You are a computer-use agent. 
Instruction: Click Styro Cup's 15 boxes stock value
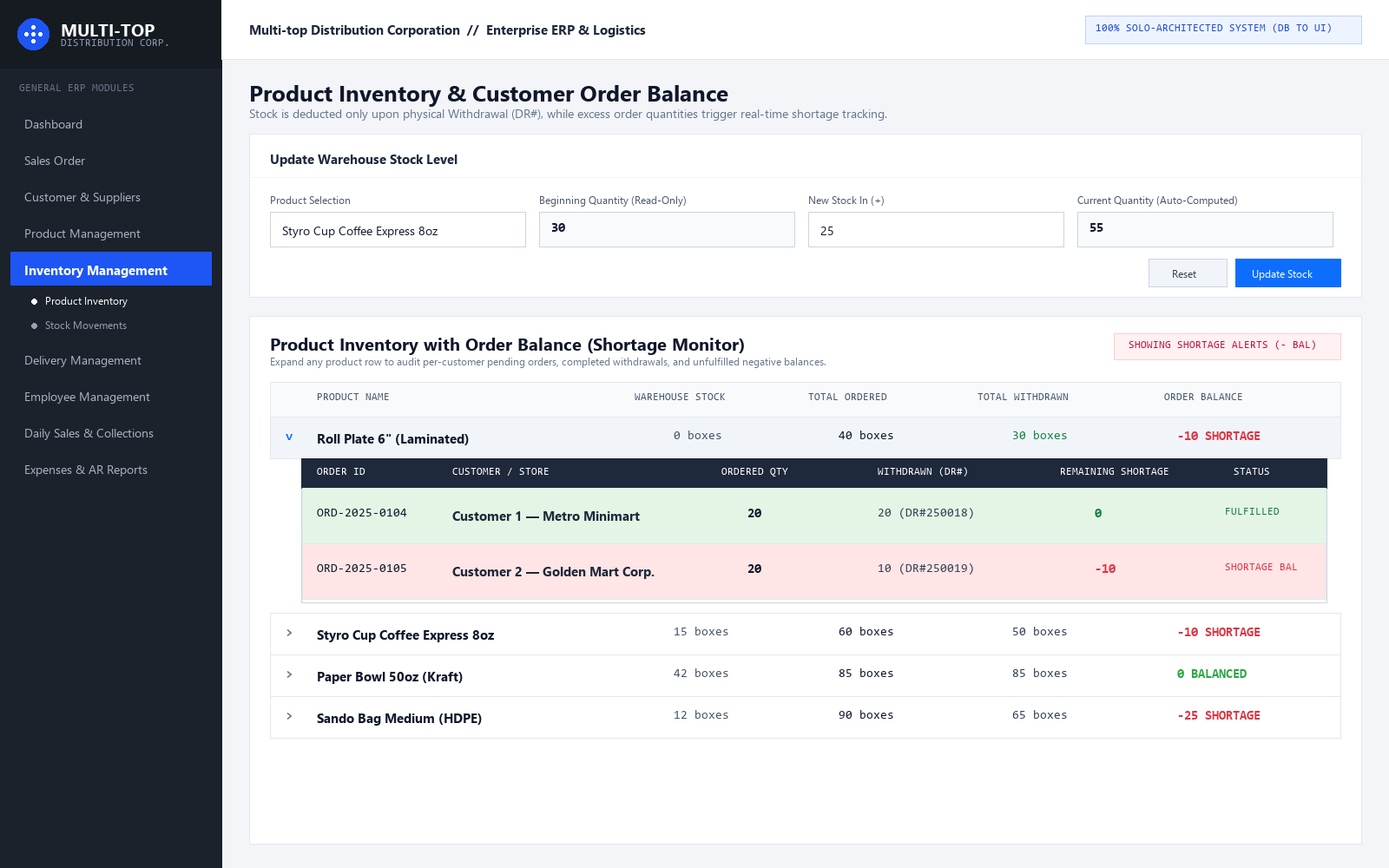[701, 632]
